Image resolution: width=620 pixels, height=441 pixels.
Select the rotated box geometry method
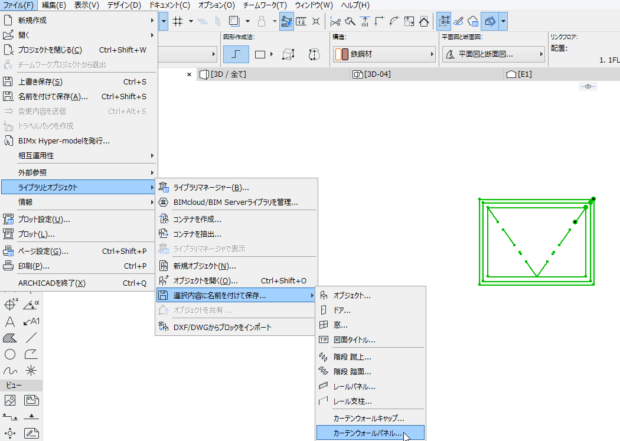tap(288, 54)
